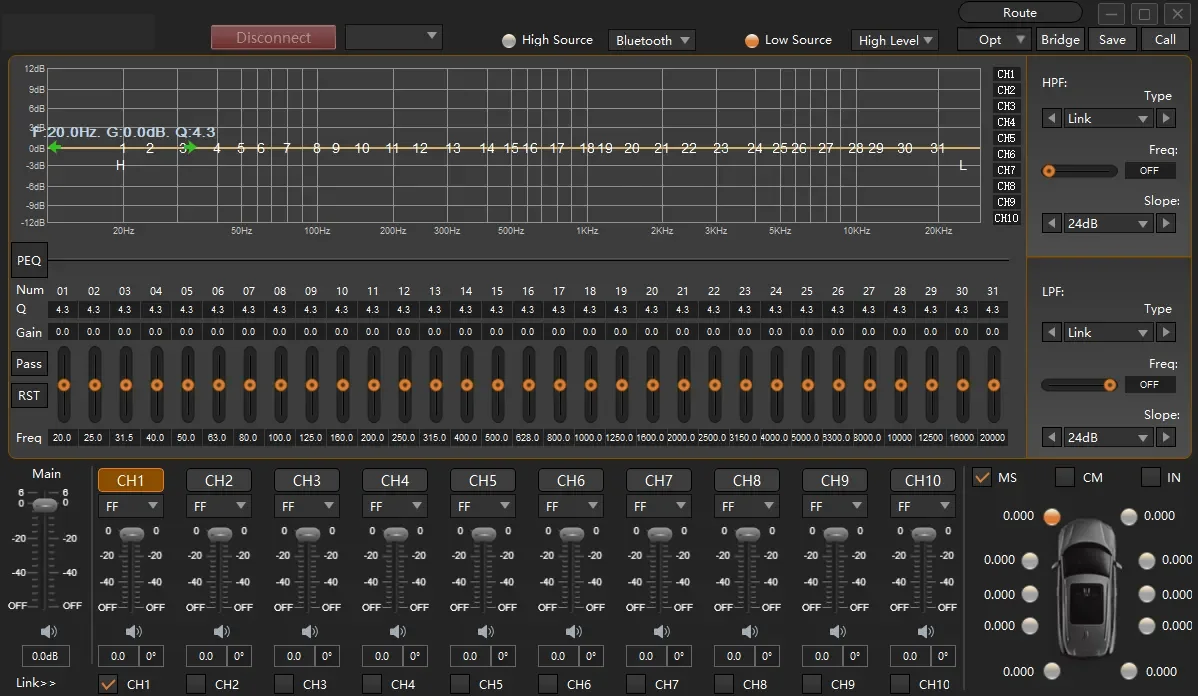The height and width of the screenshot is (696, 1198).
Task: Click the RST reset button
Action: 29,395
